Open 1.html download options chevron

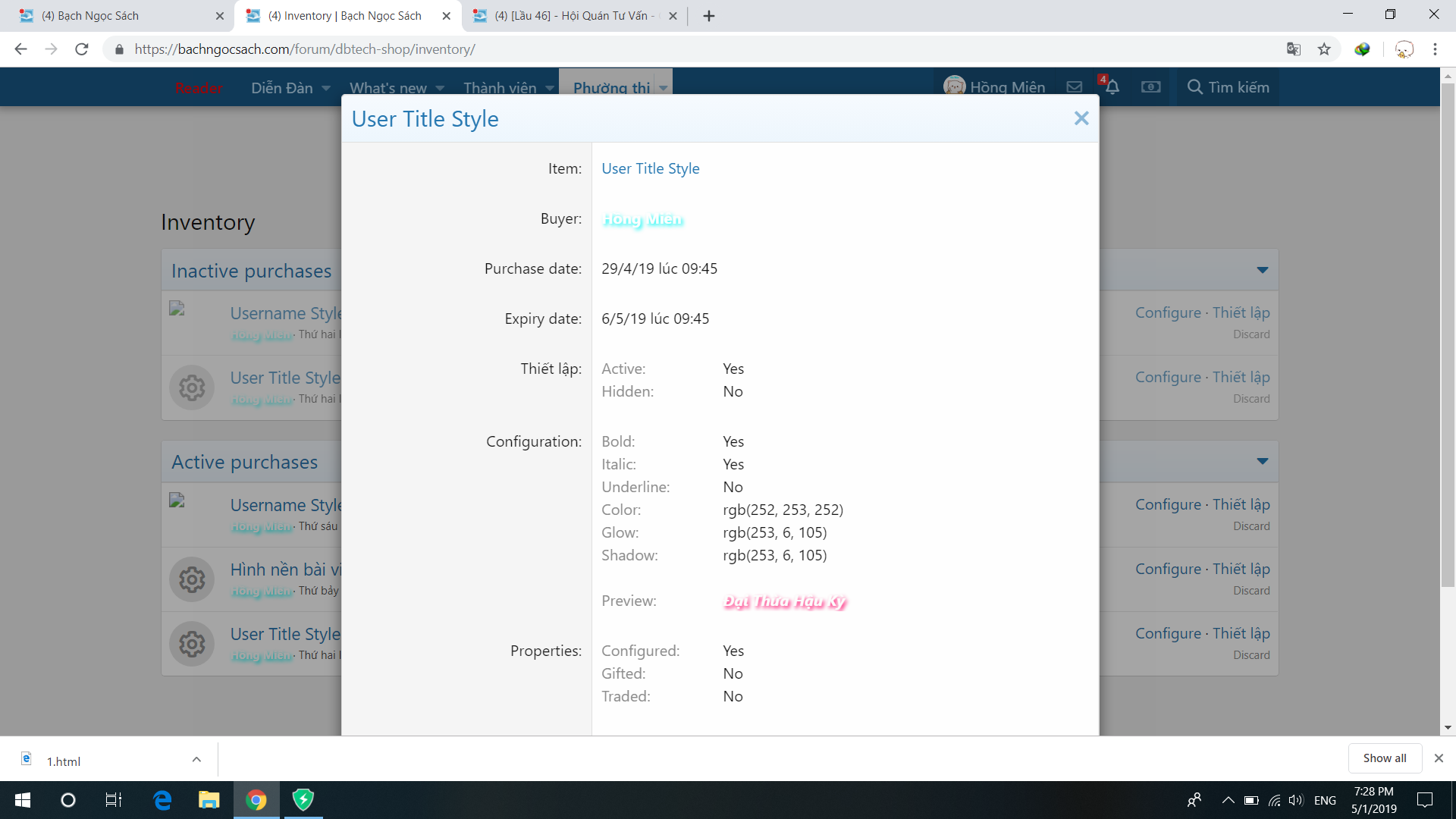click(x=196, y=760)
